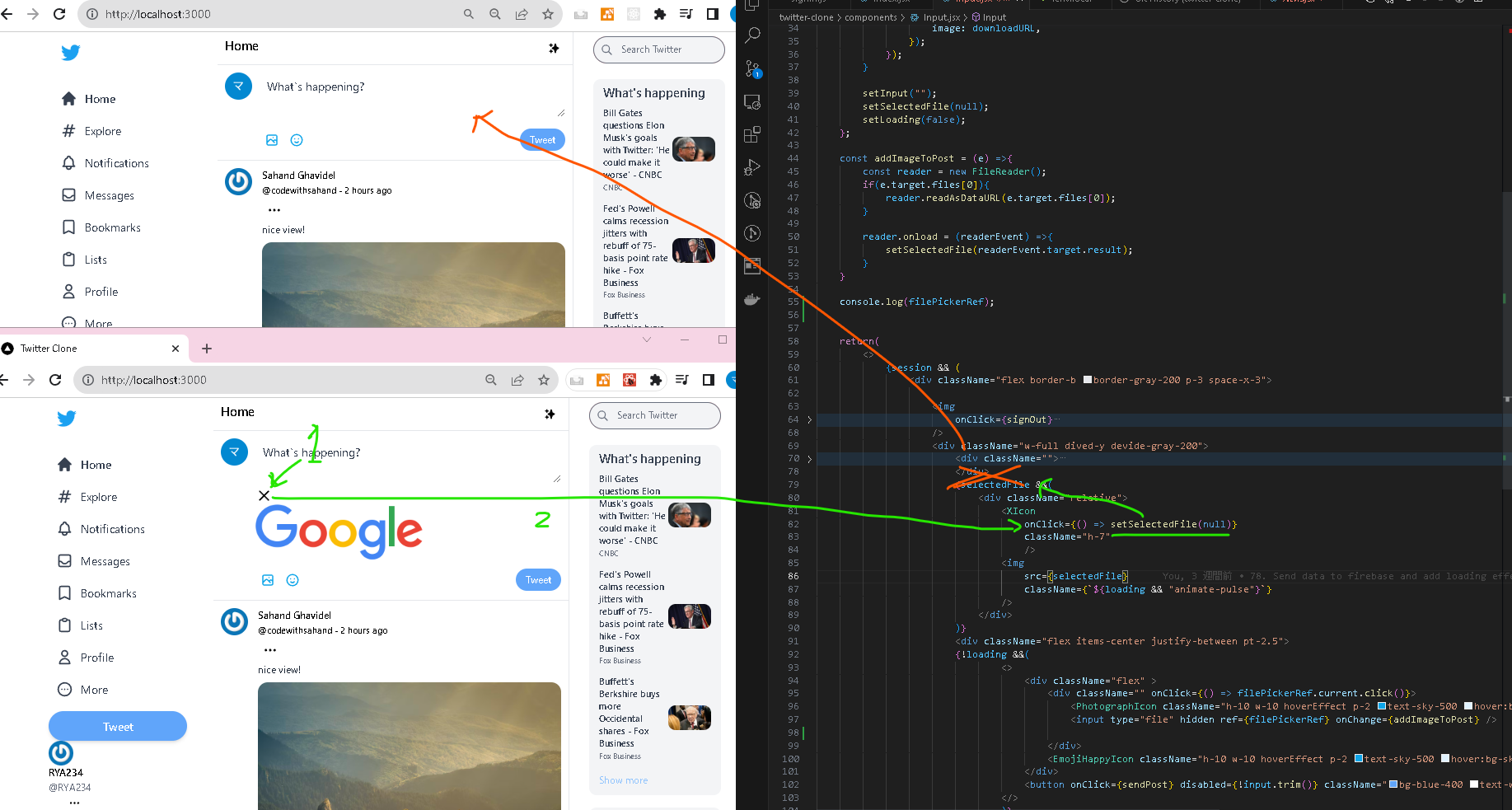Click Twitter bird logo in lower browser
This screenshot has width=1512, height=810.
coord(67,419)
